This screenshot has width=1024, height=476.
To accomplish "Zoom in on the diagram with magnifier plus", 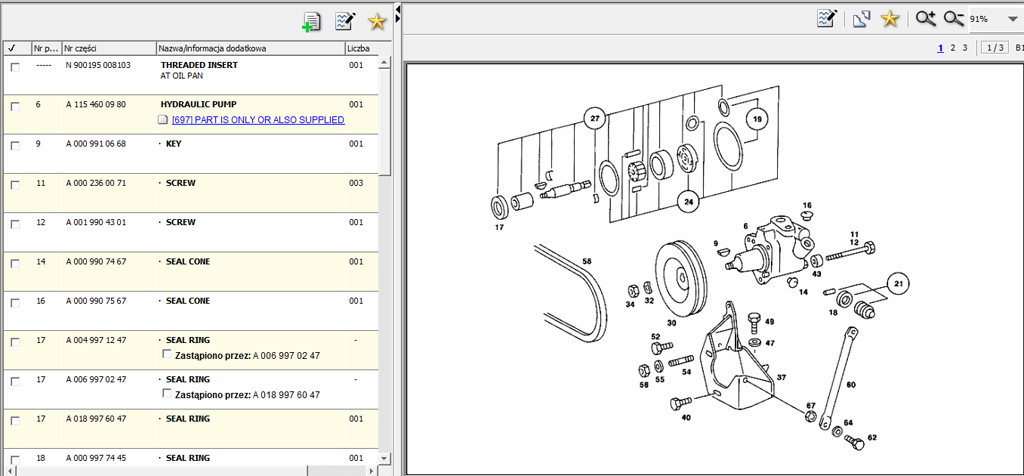I will pyautogui.click(x=925, y=19).
